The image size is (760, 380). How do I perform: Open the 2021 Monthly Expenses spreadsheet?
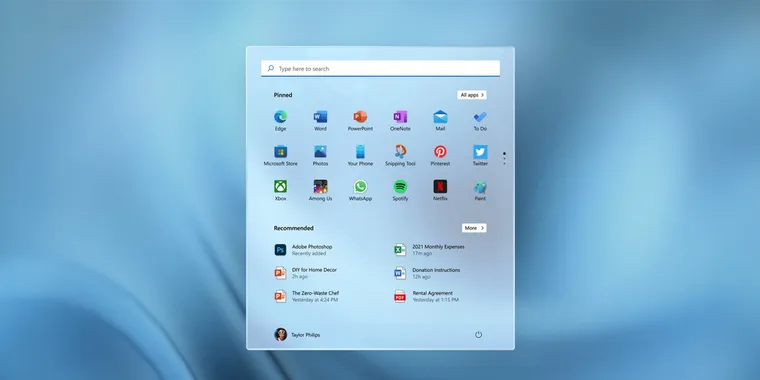point(429,250)
